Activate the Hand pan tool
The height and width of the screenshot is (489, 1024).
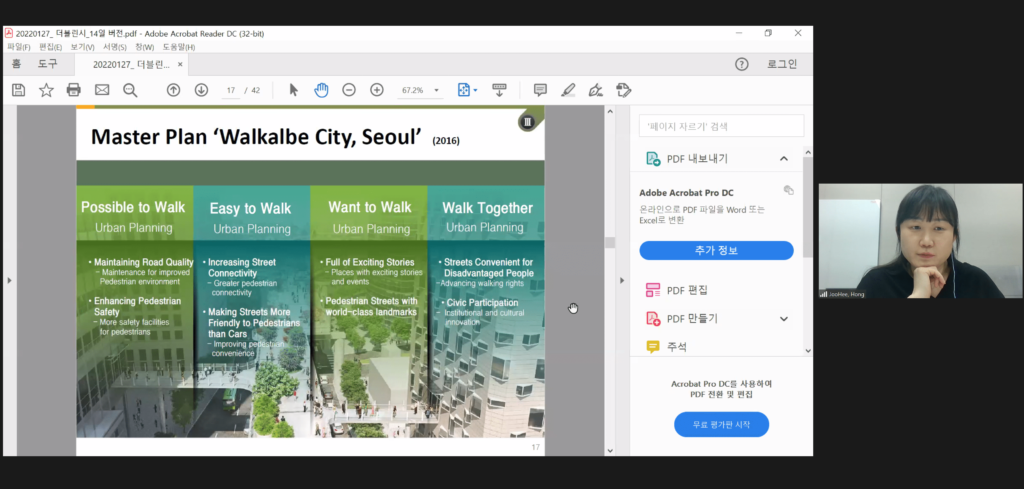pos(321,90)
